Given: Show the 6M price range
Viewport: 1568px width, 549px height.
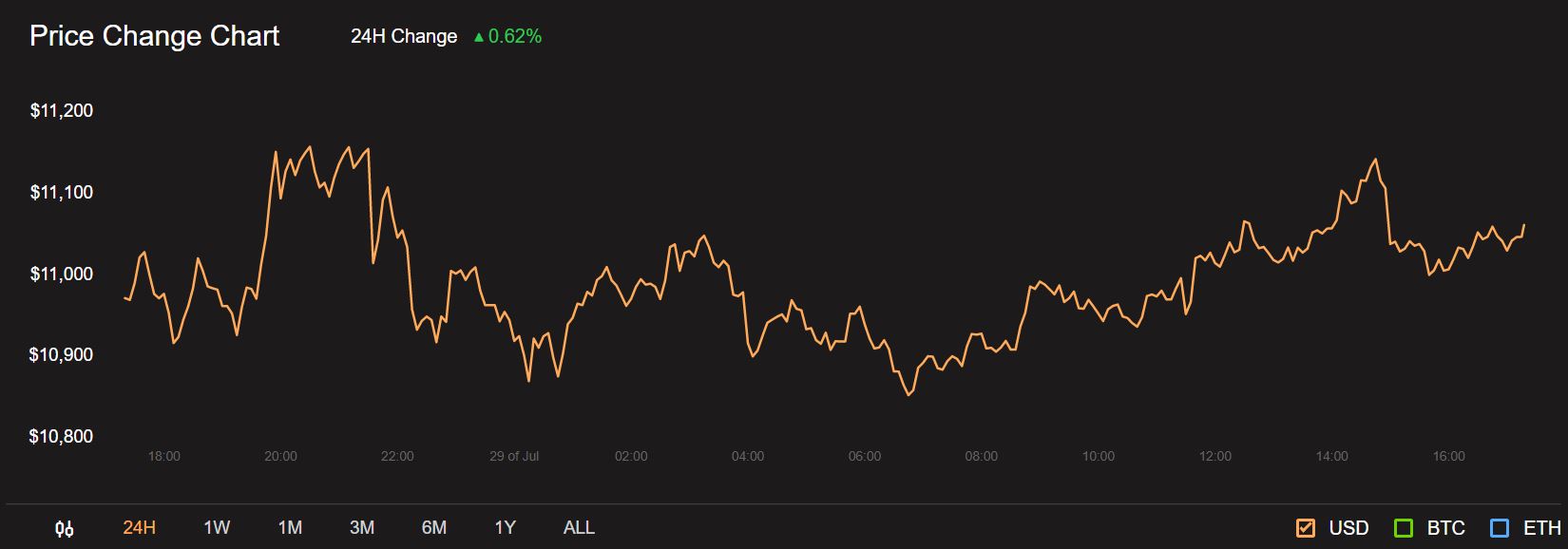Looking at the screenshot, I should (434, 528).
